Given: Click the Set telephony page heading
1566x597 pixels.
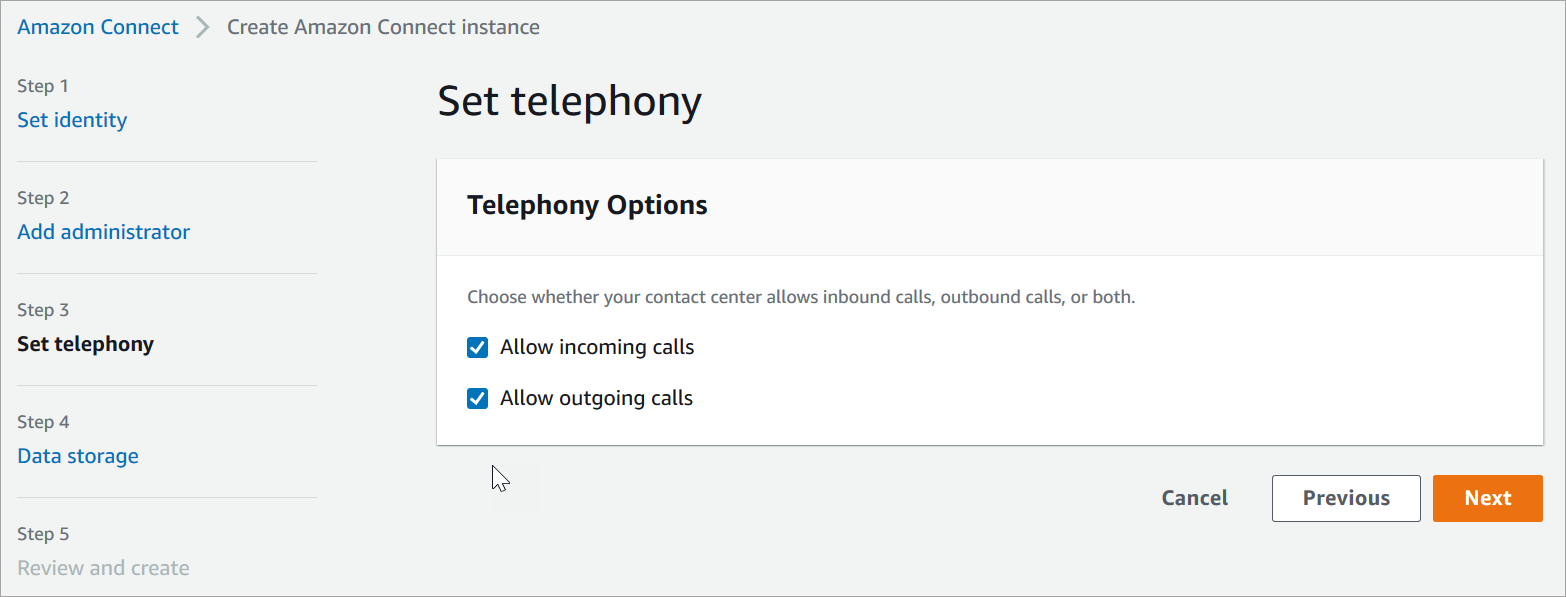Looking at the screenshot, I should [569, 100].
